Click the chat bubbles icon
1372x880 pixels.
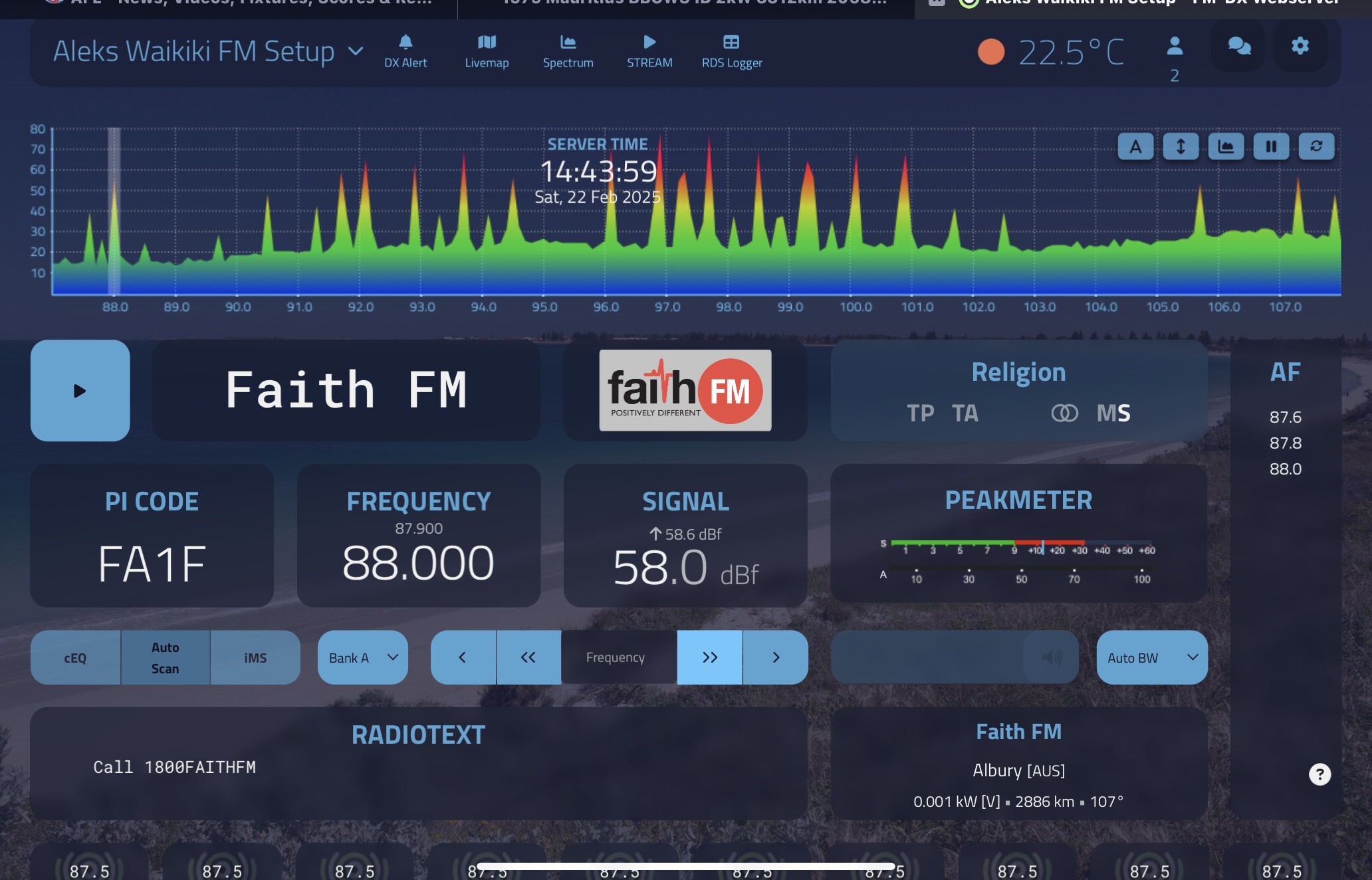click(1239, 46)
